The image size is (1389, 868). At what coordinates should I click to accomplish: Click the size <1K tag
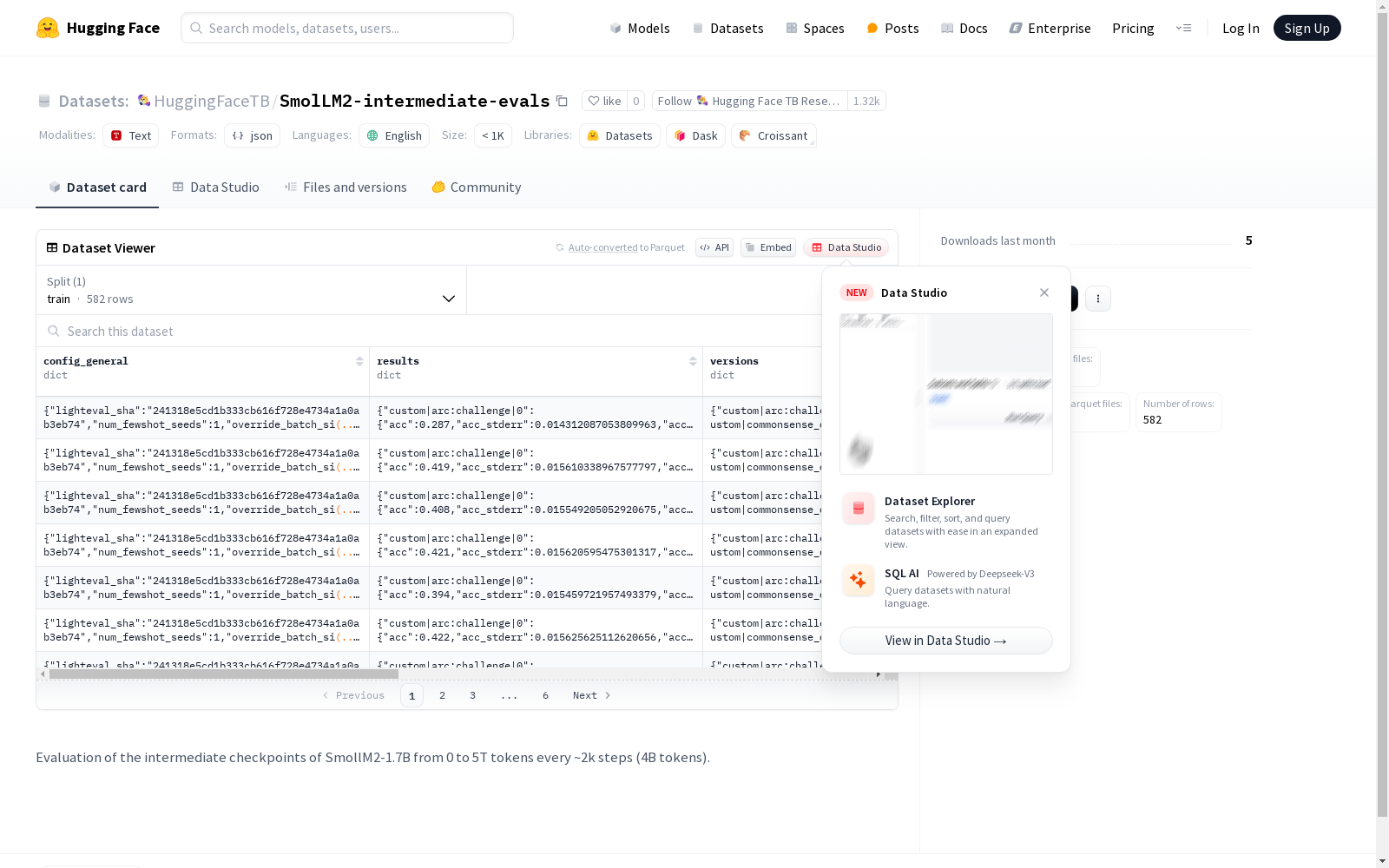coord(493,135)
